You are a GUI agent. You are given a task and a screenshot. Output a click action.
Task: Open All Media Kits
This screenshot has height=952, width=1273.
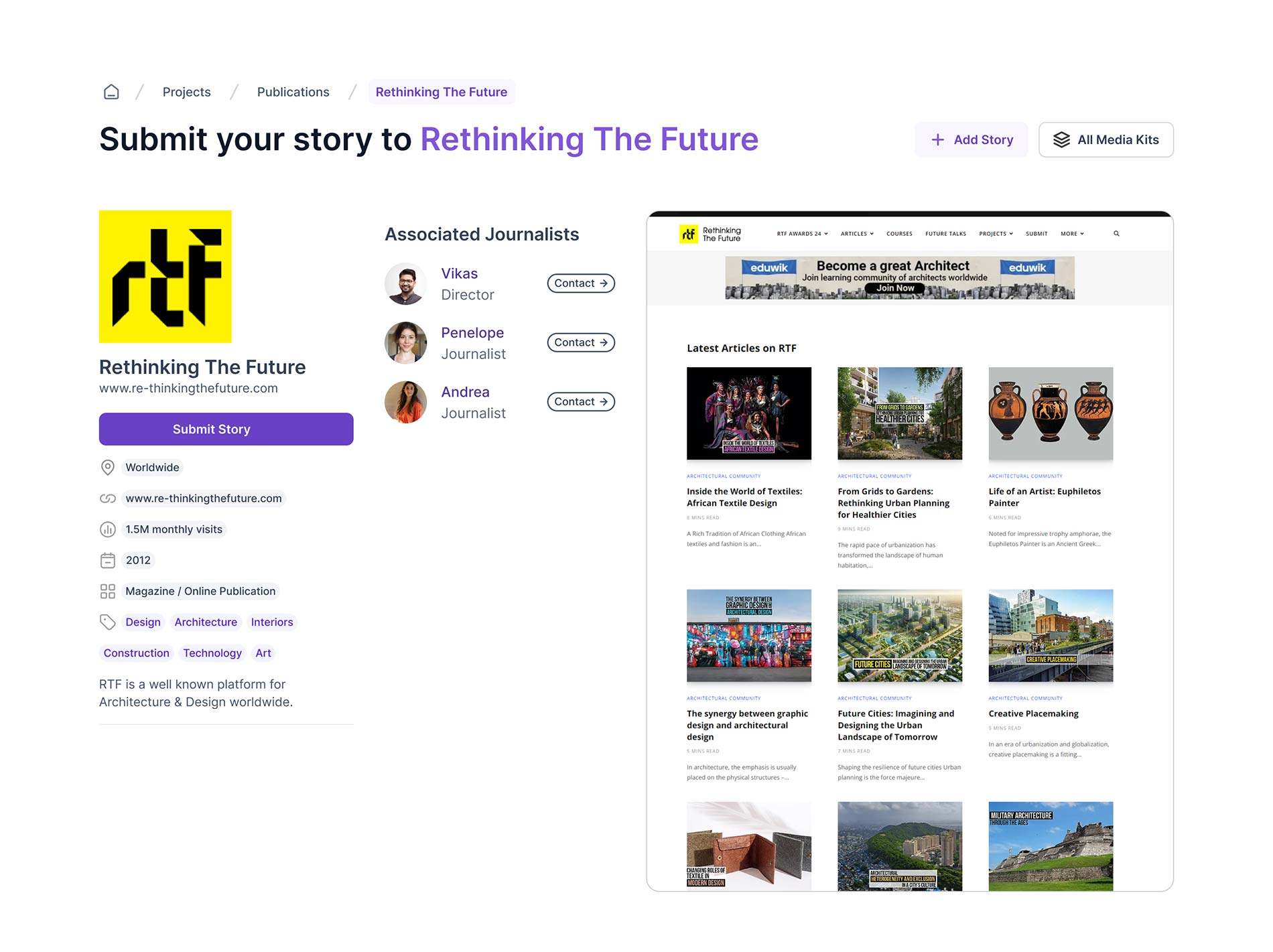coord(1105,140)
